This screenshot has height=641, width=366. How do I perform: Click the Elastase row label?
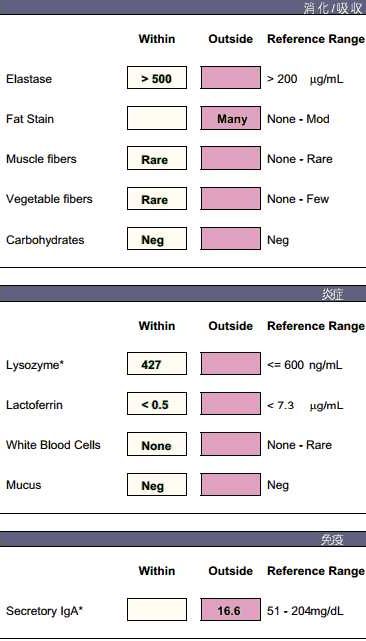[x=29, y=79]
